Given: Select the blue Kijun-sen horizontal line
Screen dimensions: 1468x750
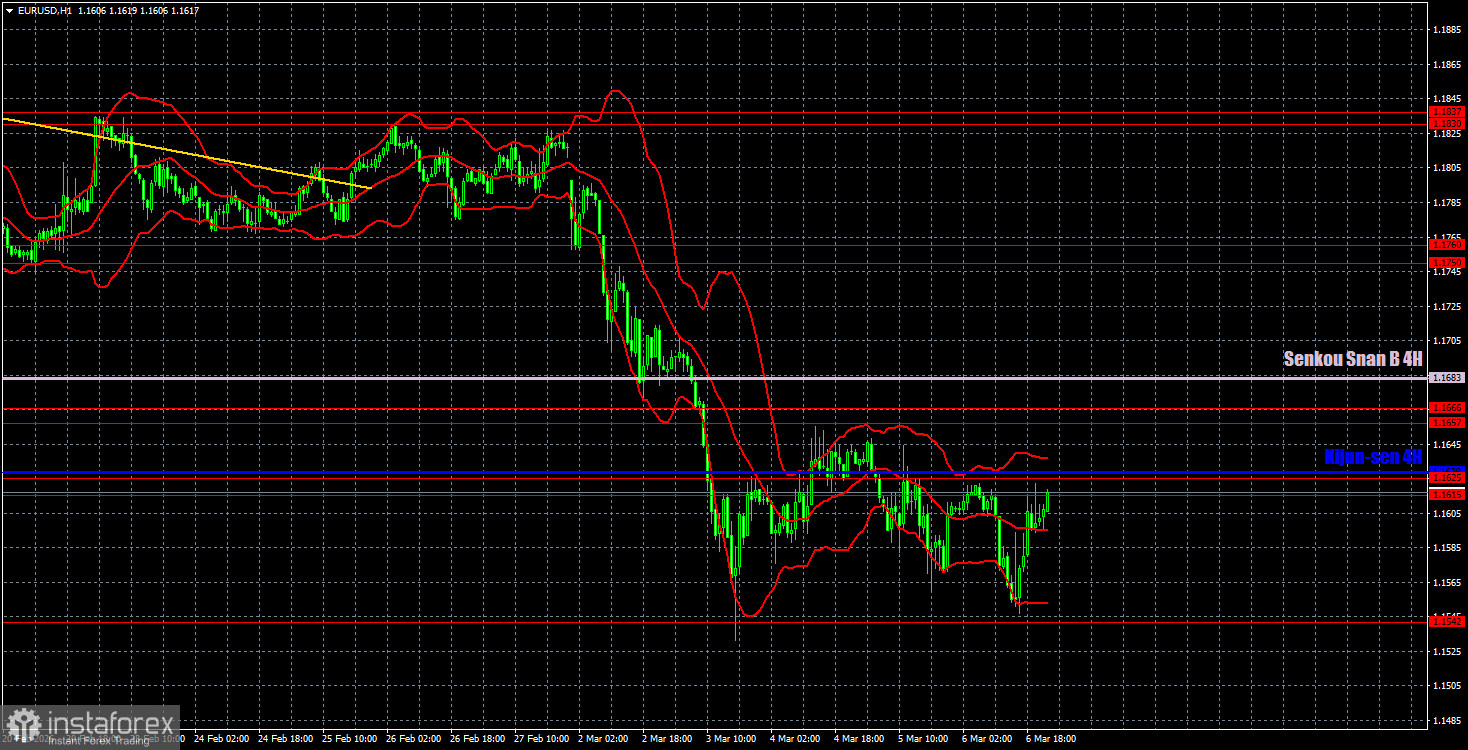Looking at the screenshot, I should tap(714, 472).
